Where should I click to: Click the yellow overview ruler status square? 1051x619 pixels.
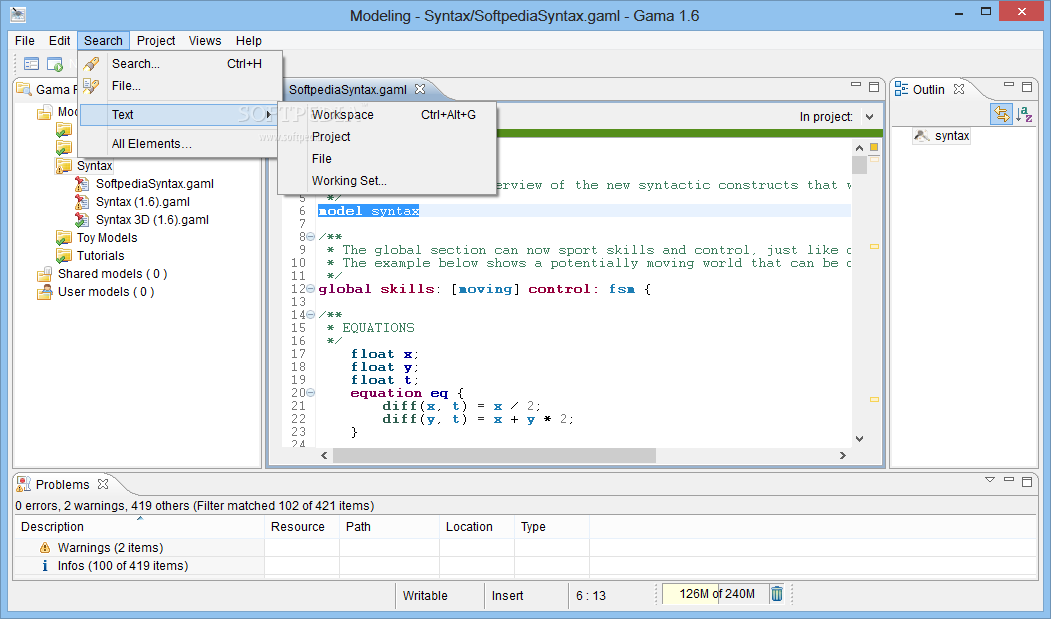click(874, 147)
